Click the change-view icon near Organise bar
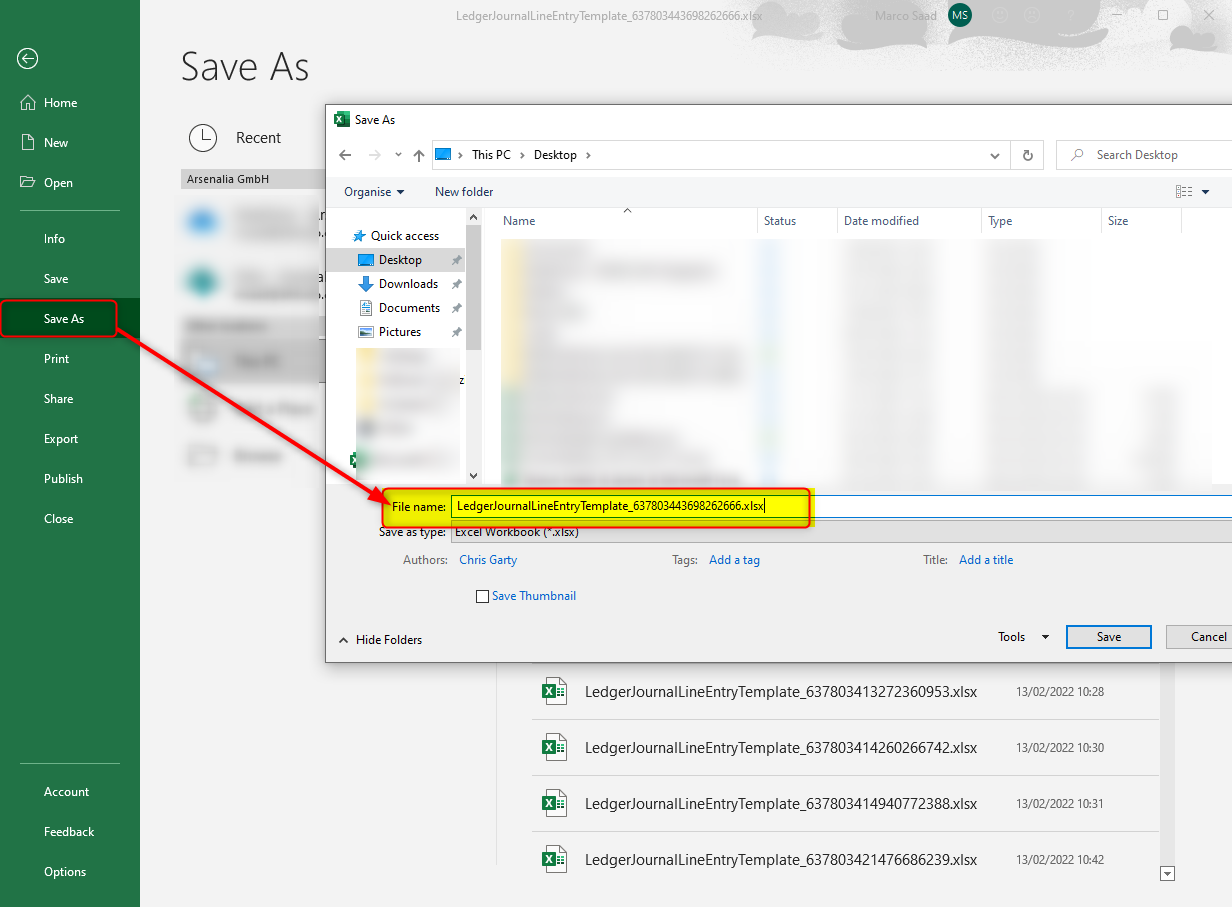 [x=1185, y=191]
